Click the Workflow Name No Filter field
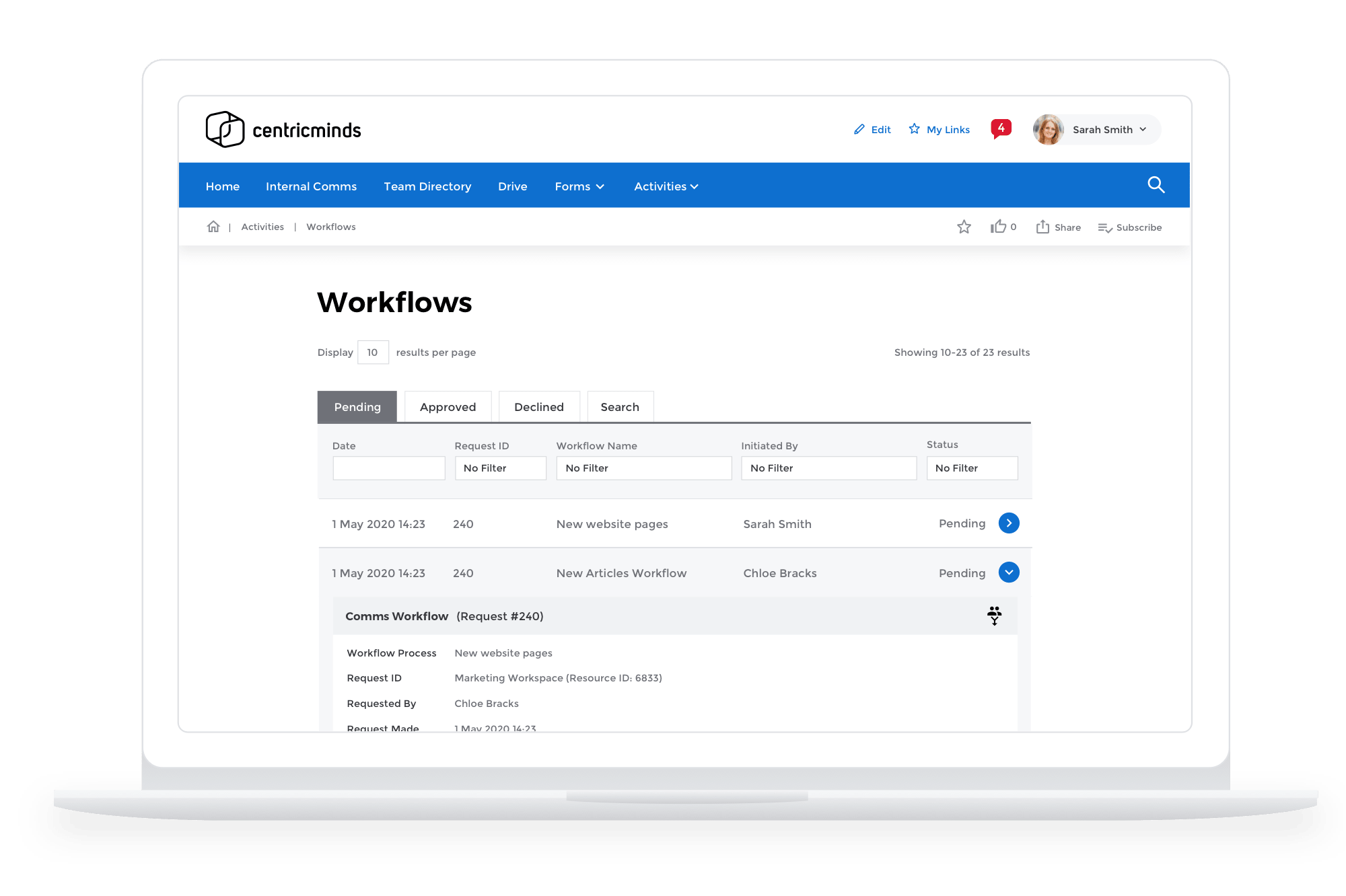The image size is (1346, 896). coord(643,468)
